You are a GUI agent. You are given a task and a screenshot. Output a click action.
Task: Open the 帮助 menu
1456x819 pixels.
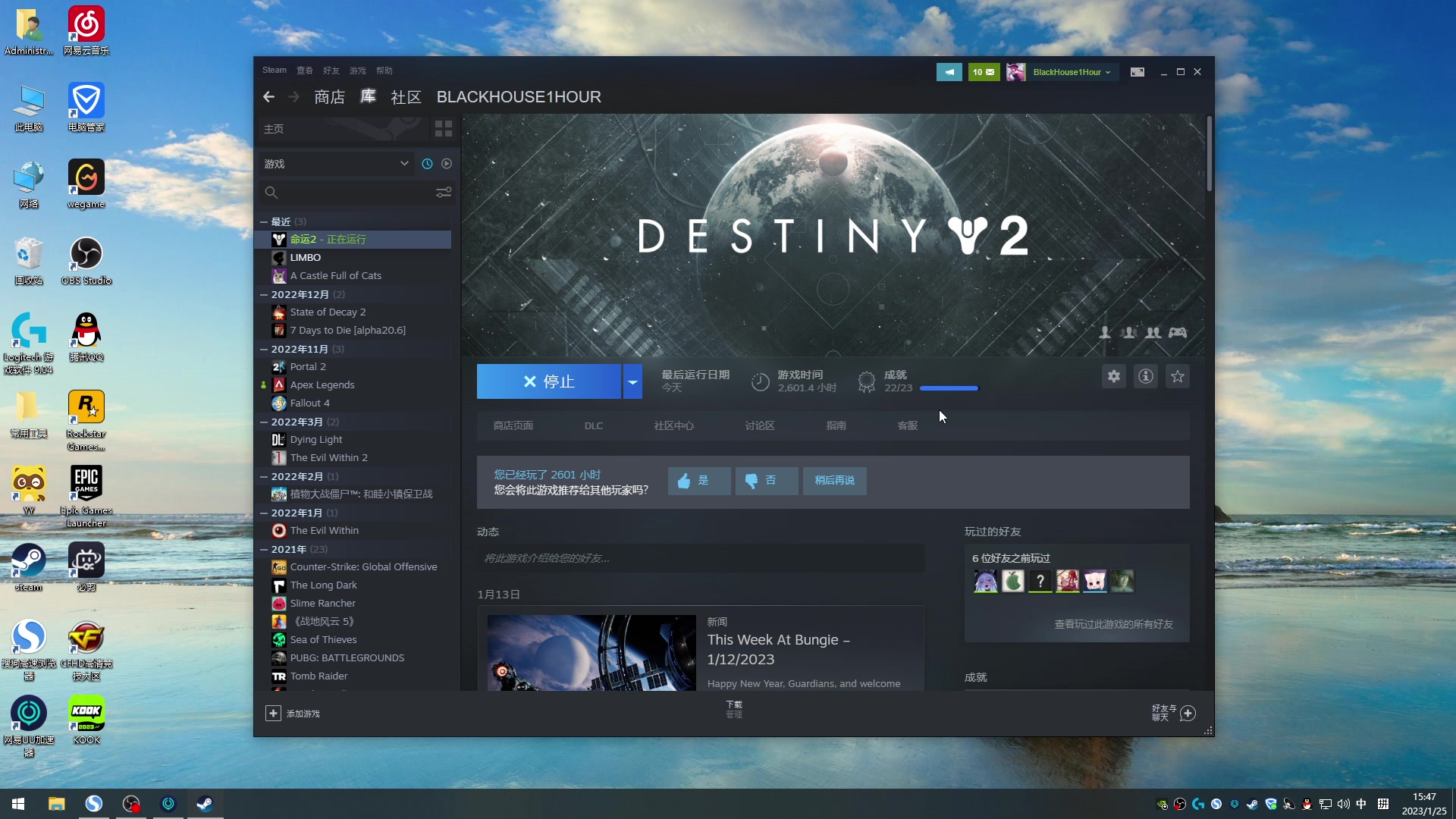click(384, 71)
